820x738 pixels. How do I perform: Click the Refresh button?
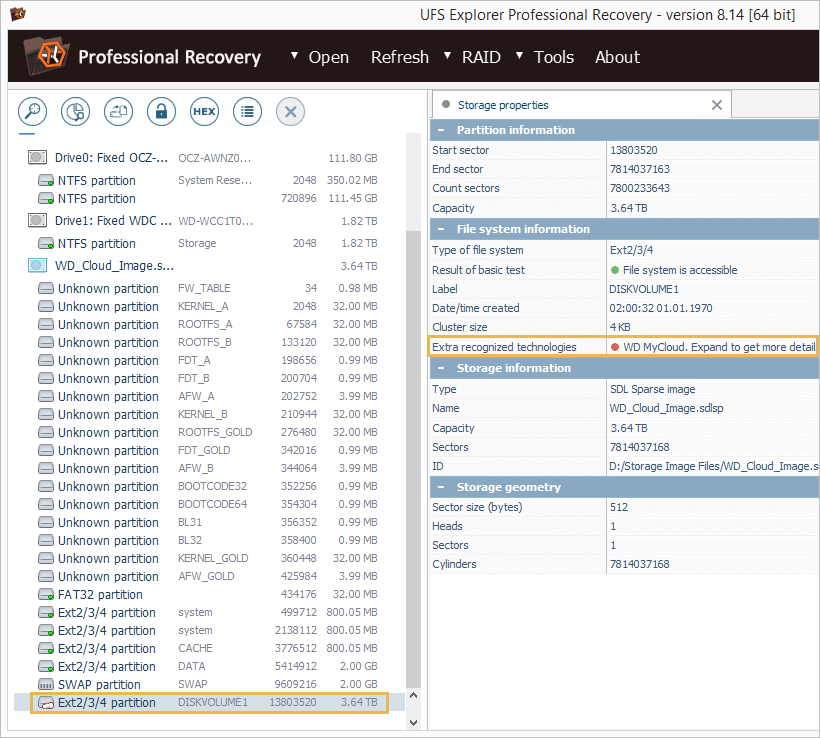(x=399, y=57)
